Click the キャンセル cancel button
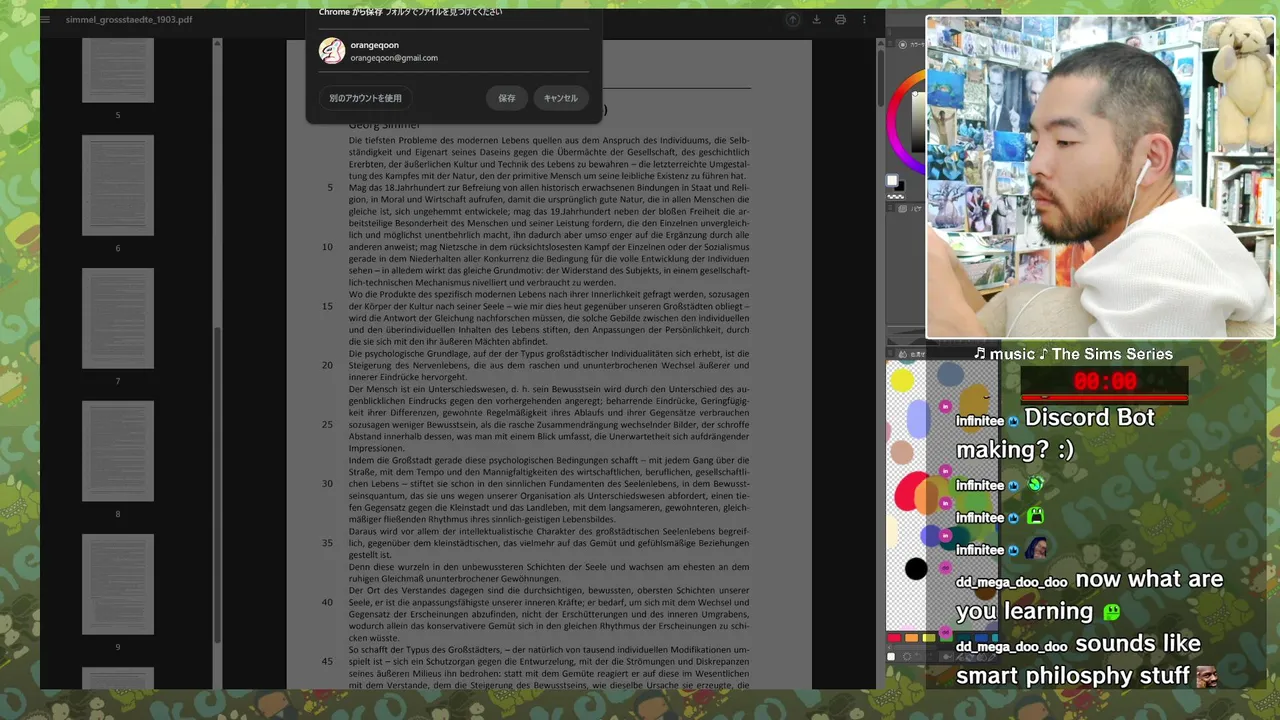Screen dimensions: 1280x720 click(561, 98)
